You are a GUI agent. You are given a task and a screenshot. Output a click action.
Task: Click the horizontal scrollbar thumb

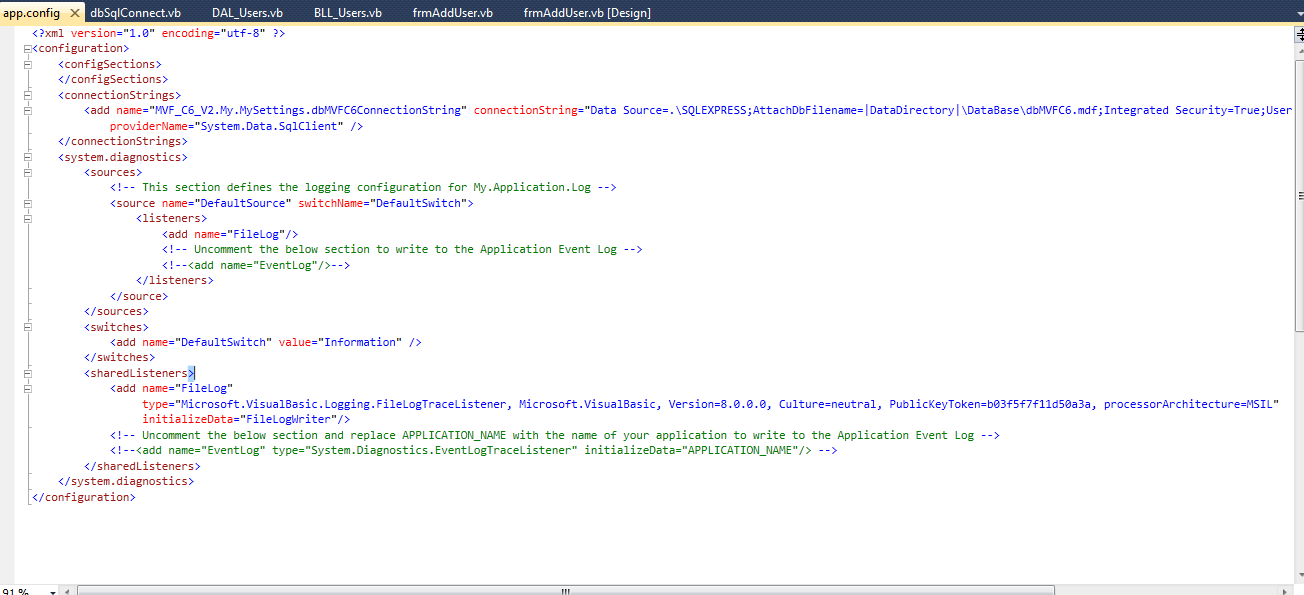[565, 591]
